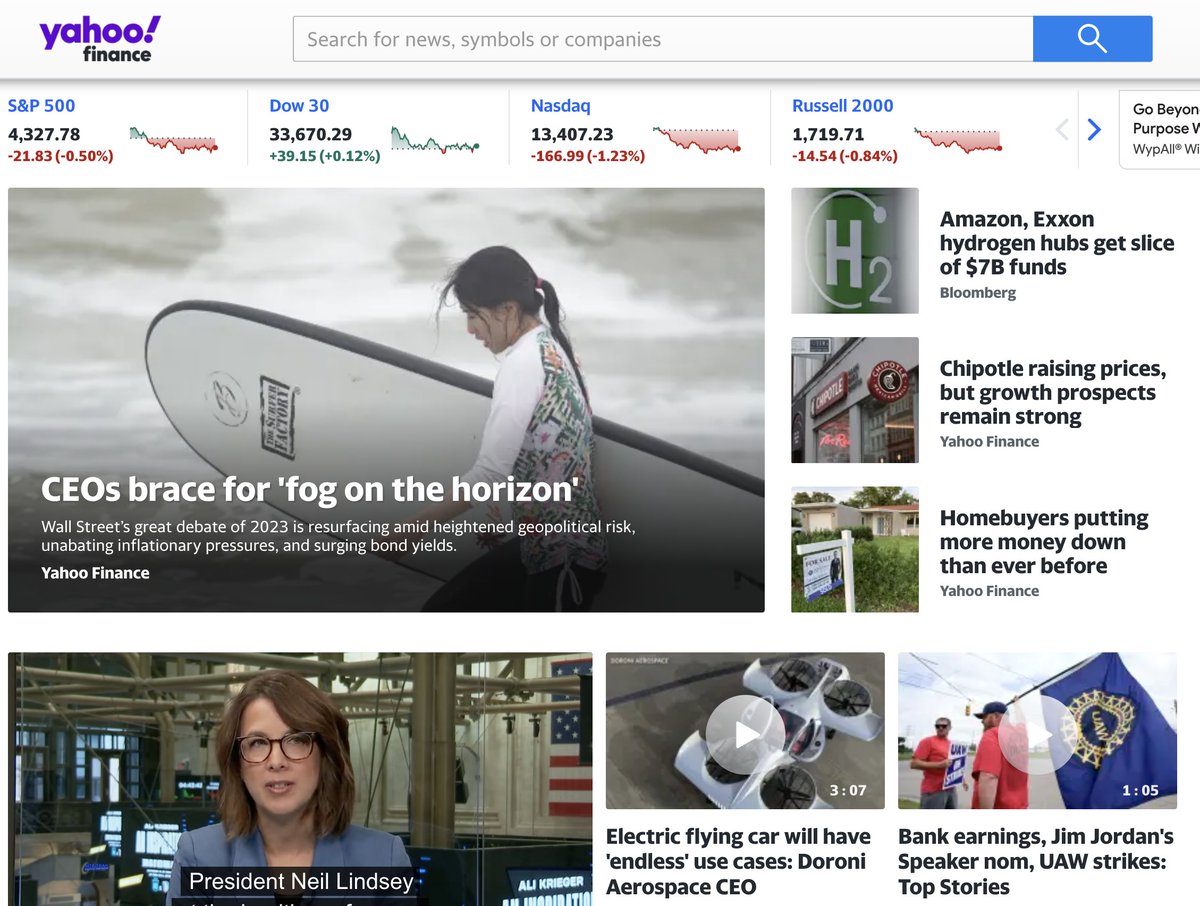This screenshot has height=906, width=1200.
Task: Click the next arrow in market ticker
Action: click(x=1094, y=129)
